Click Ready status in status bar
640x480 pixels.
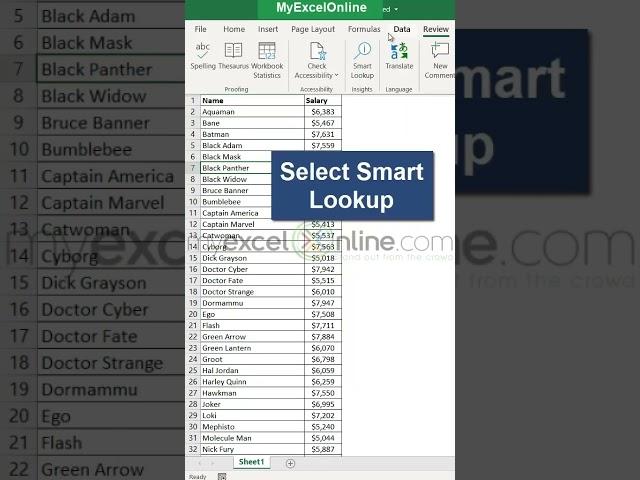tap(198, 477)
